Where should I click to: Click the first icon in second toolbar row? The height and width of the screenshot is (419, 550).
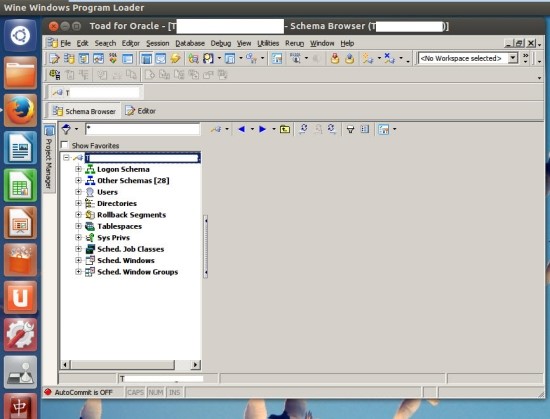click(55, 75)
